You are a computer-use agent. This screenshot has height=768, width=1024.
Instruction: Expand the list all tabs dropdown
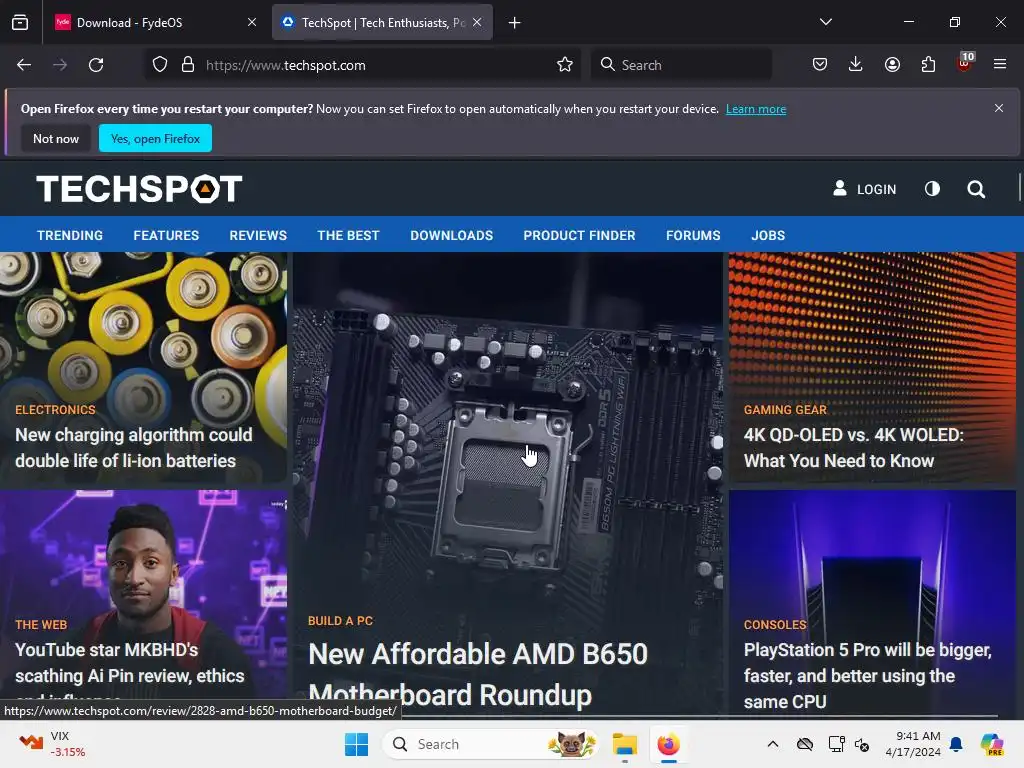pyautogui.click(x=826, y=22)
